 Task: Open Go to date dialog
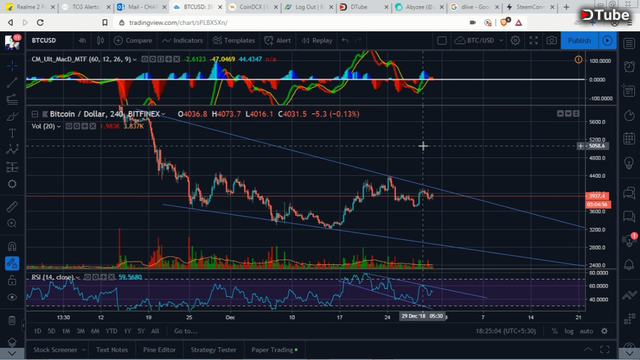tap(186, 331)
